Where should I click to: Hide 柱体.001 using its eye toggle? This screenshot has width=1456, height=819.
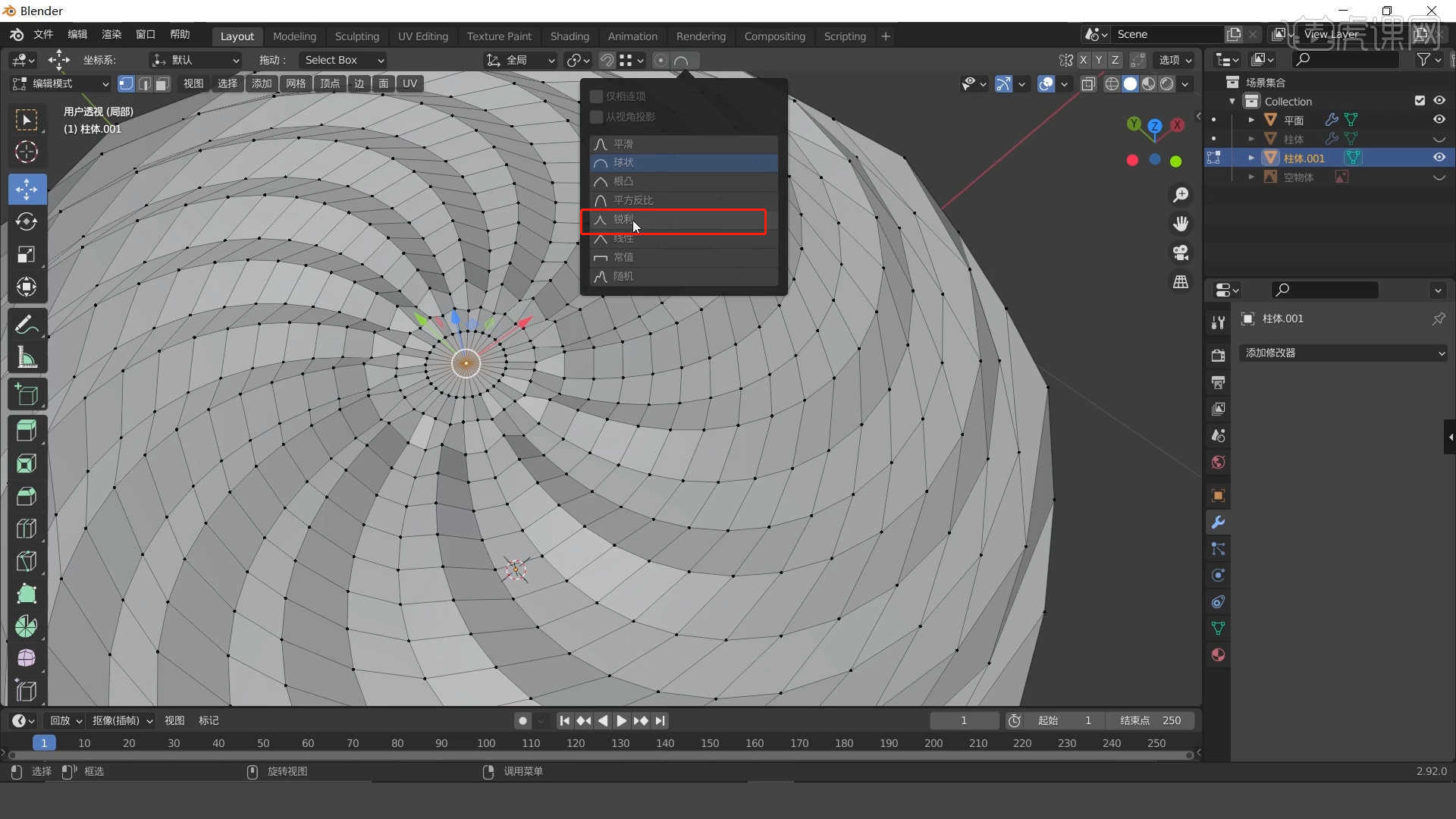1439,157
